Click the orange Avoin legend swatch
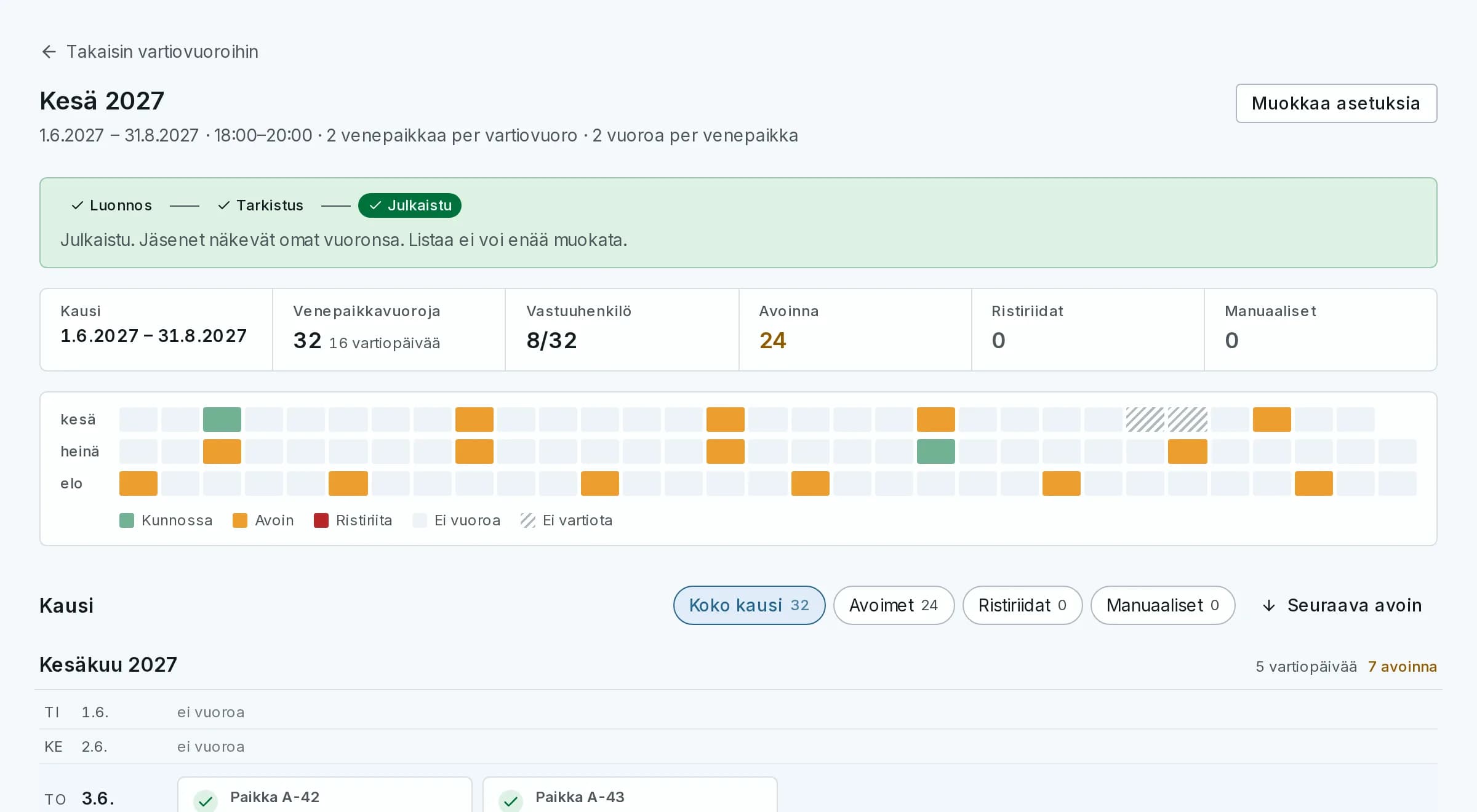Viewport: 1477px width, 812px height. point(240,520)
